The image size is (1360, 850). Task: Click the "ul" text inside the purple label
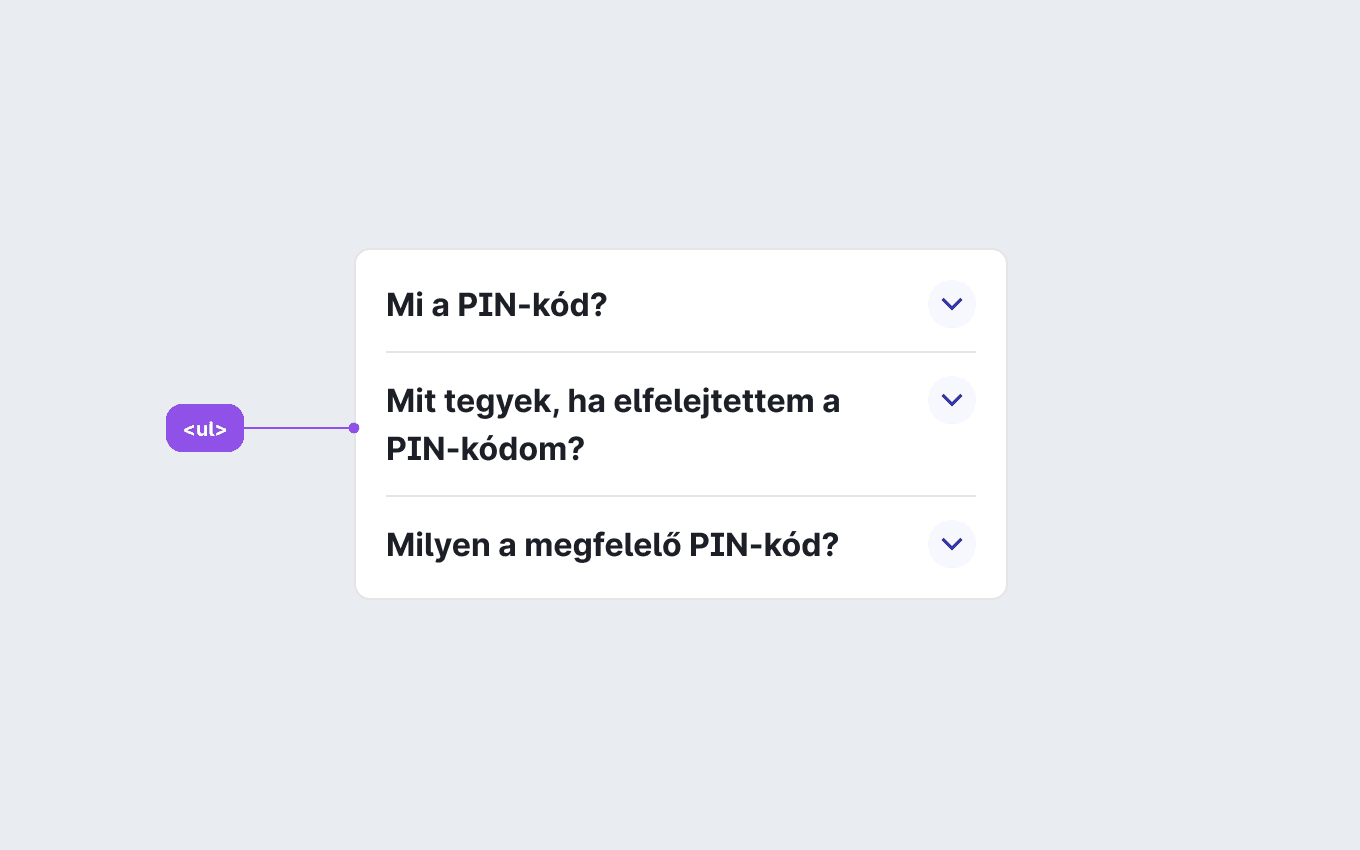pyautogui.click(x=205, y=429)
